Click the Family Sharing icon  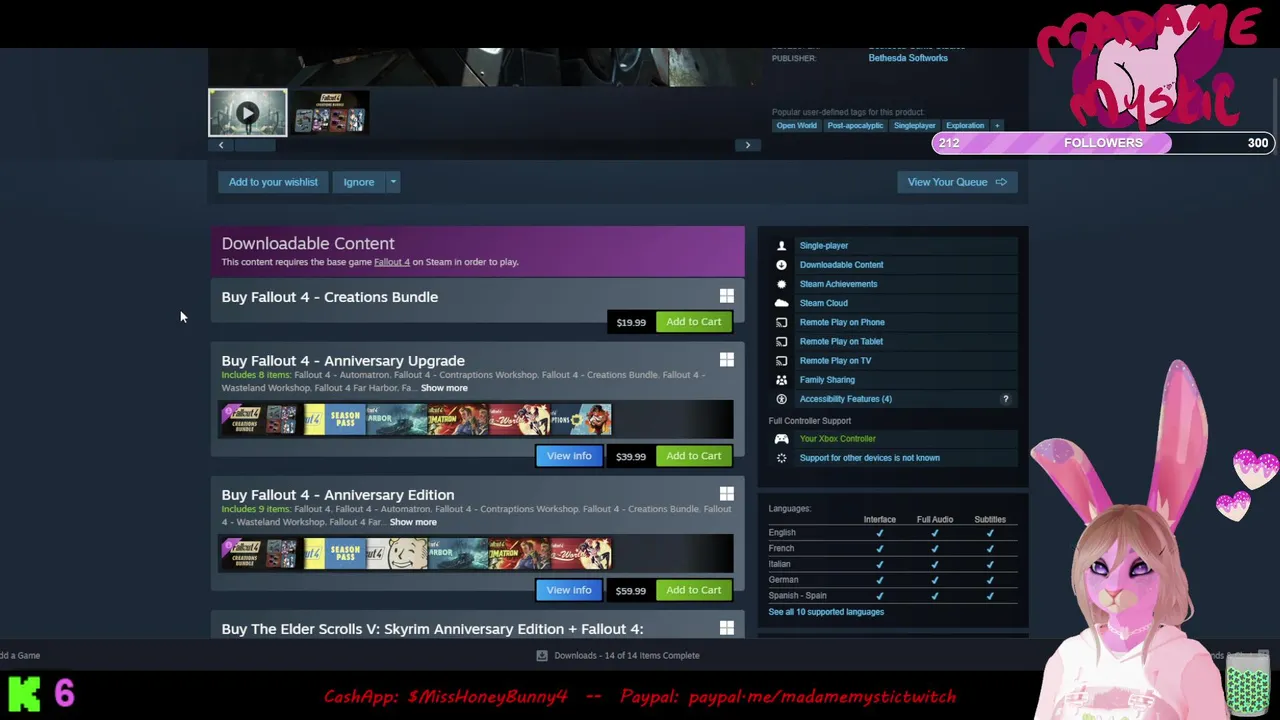click(x=781, y=380)
